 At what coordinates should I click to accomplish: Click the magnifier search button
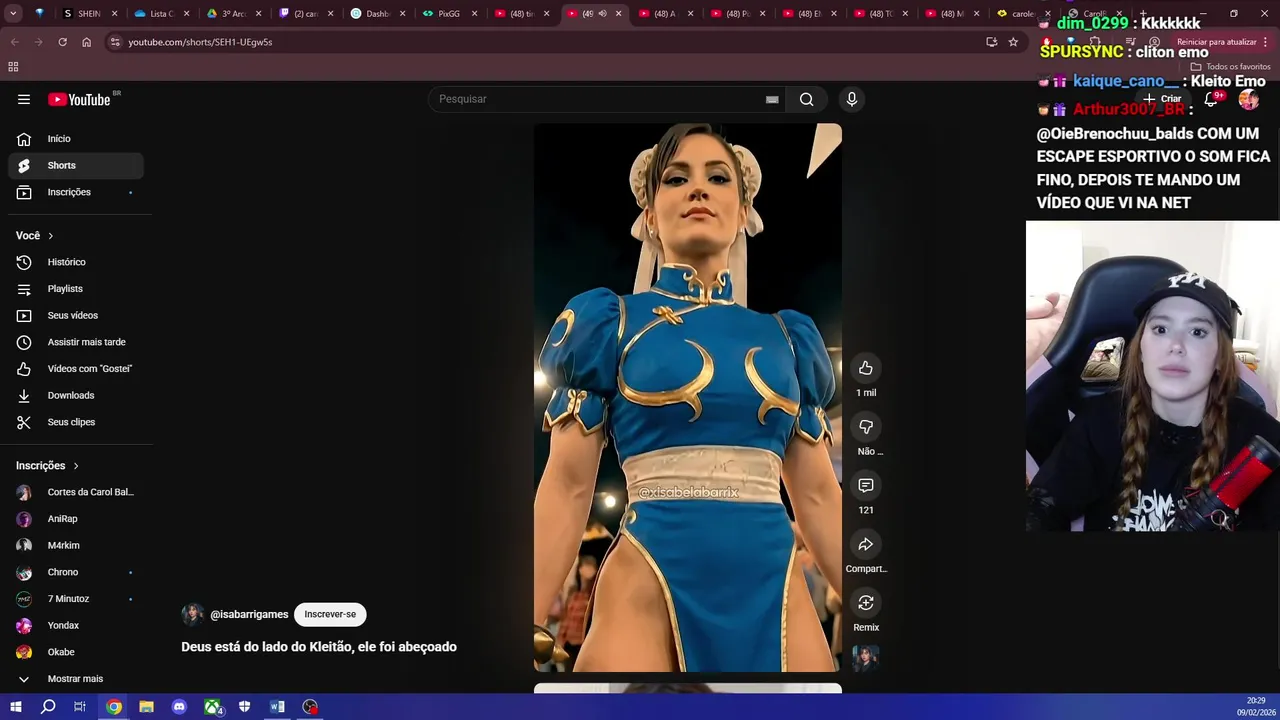(x=807, y=99)
